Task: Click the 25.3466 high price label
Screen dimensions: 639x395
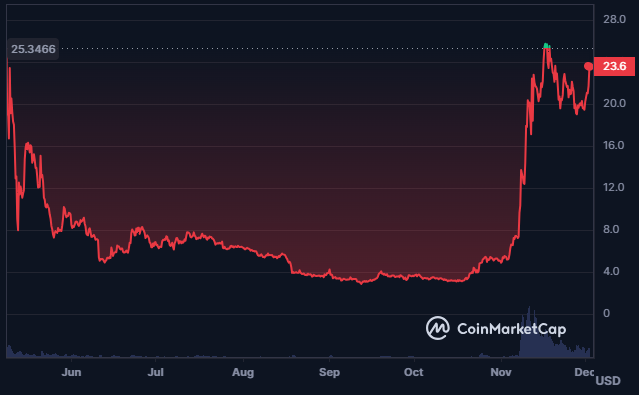Action: click(x=33, y=49)
